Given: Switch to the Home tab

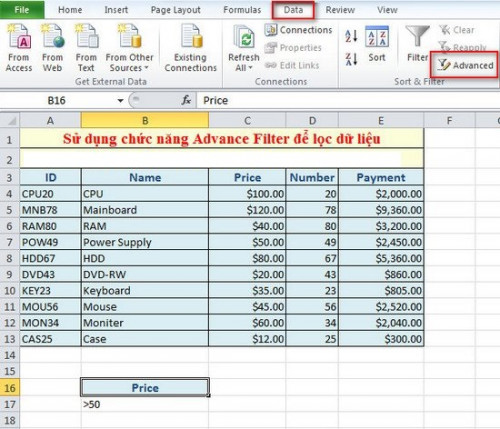Looking at the screenshot, I should pyautogui.click(x=70, y=10).
